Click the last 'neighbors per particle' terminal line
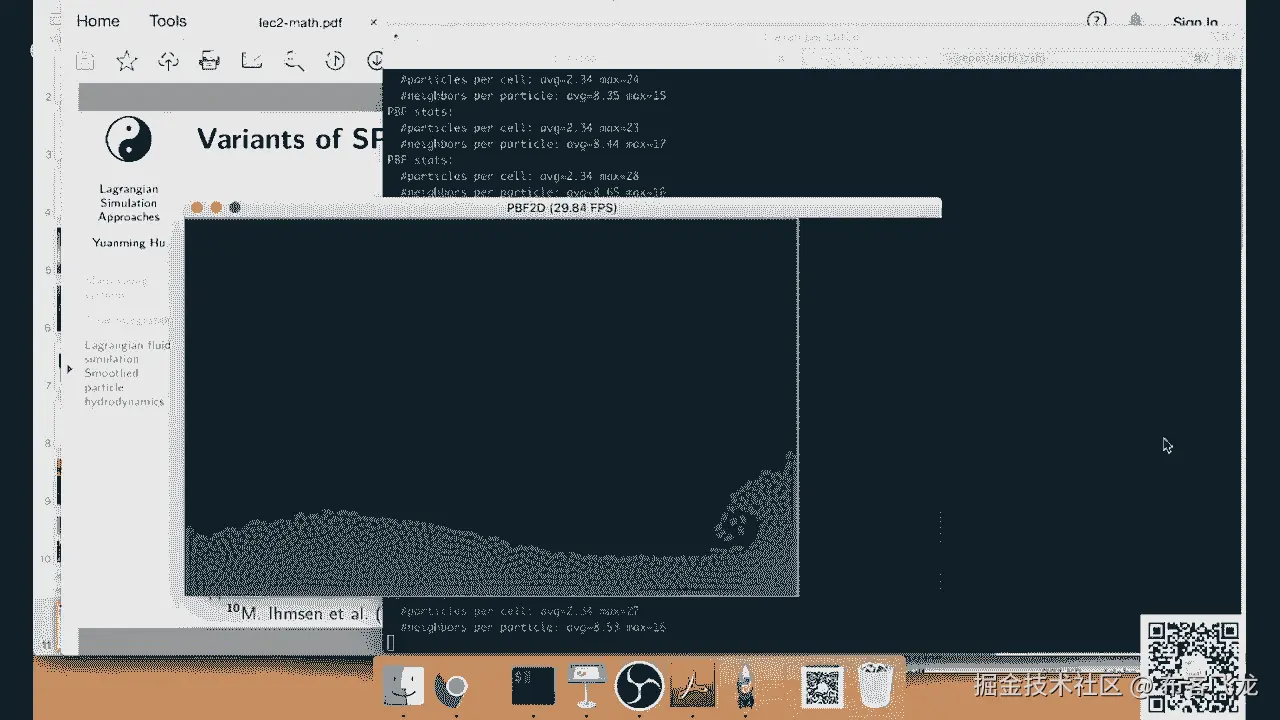Viewport: 1280px width, 720px height. tap(533, 627)
